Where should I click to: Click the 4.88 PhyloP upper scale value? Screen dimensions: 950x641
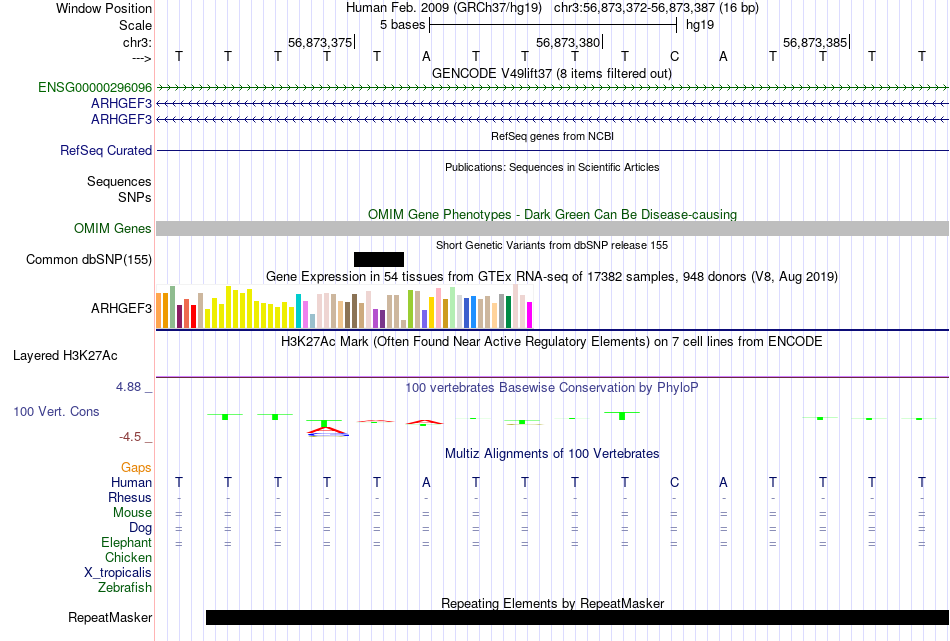pos(128,387)
